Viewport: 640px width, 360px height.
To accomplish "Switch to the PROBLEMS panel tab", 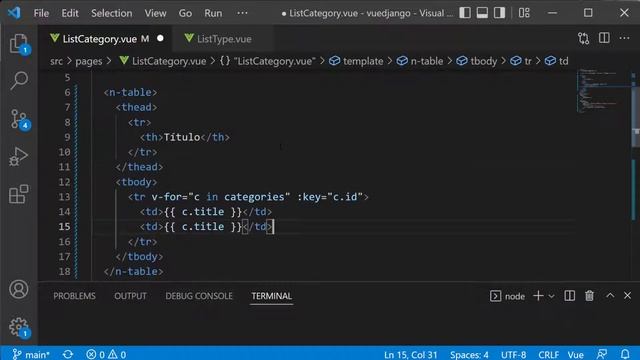I will pyautogui.click(x=74, y=296).
